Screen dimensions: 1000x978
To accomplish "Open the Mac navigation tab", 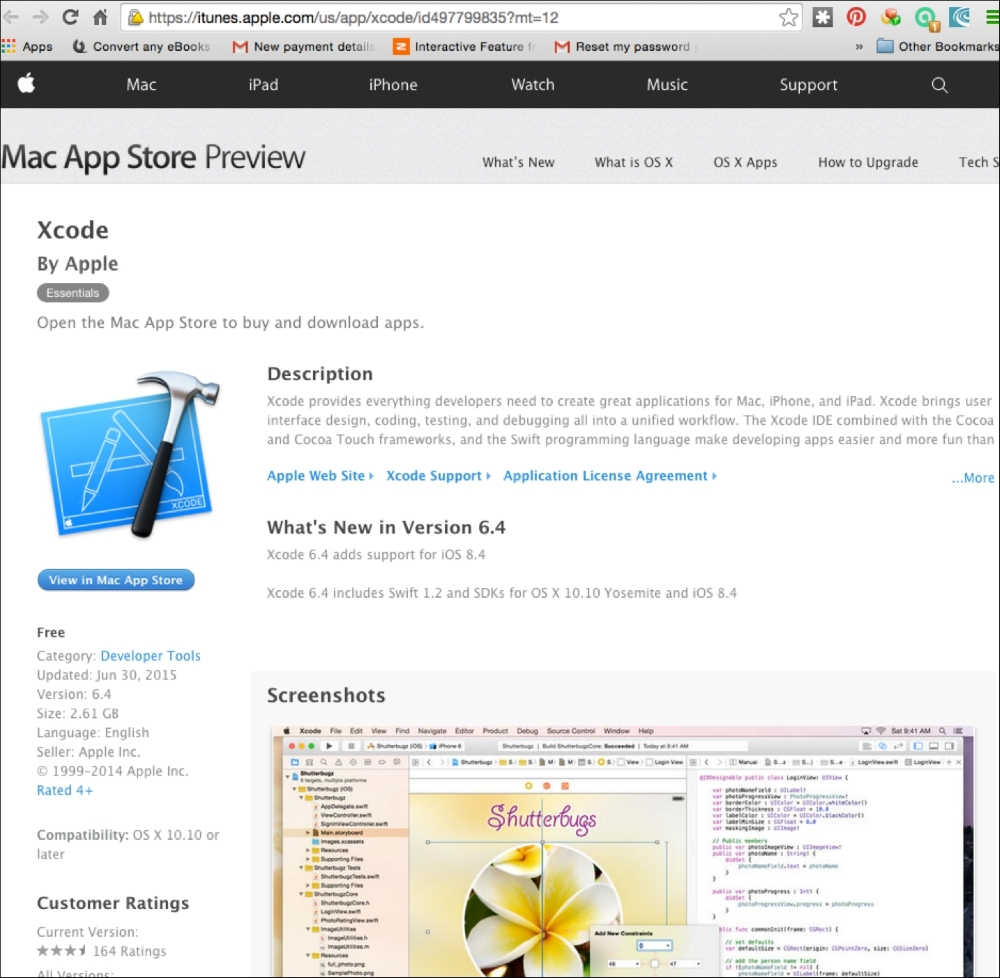I will [x=141, y=85].
